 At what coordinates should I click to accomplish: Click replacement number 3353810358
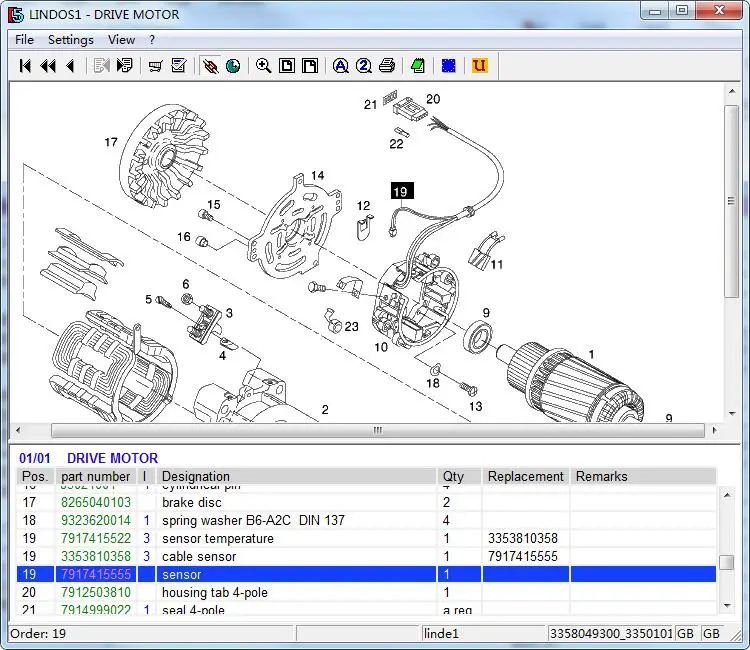[523, 539]
